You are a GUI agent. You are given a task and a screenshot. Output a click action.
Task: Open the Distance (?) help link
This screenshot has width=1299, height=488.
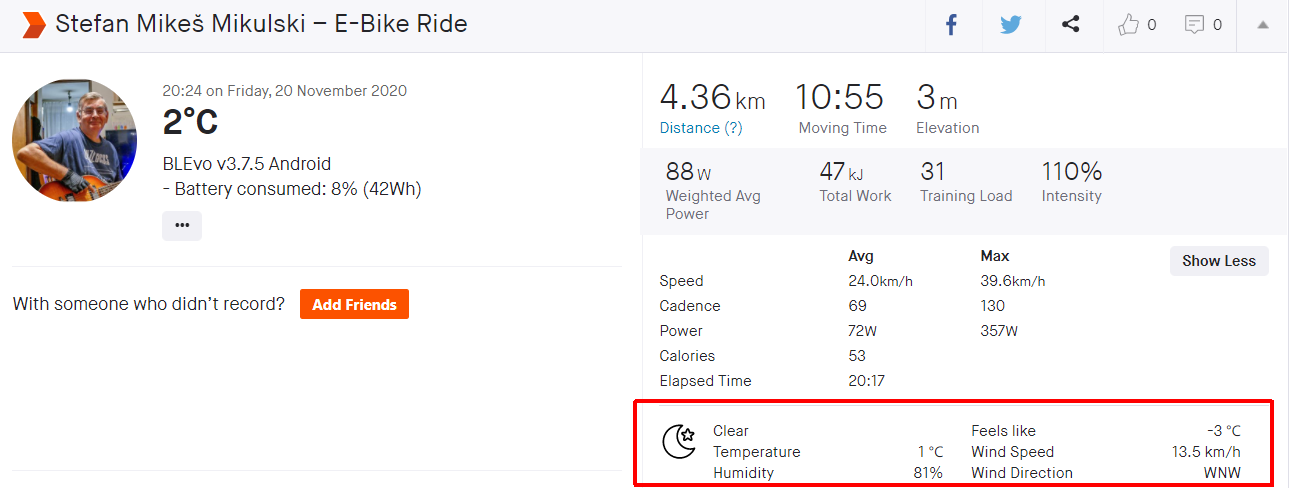point(701,128)
